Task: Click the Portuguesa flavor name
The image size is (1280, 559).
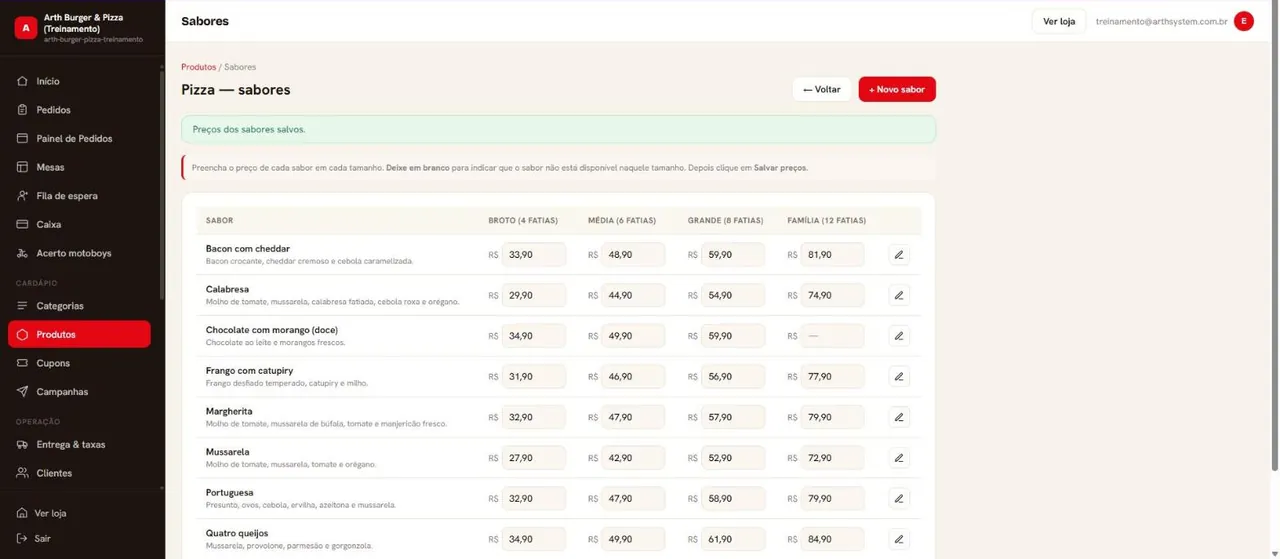Action: pos(229,492)
